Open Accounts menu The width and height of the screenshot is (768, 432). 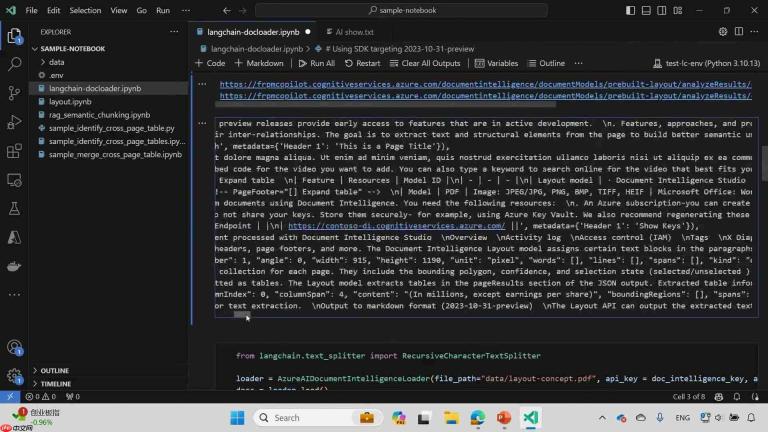point(14,348)
